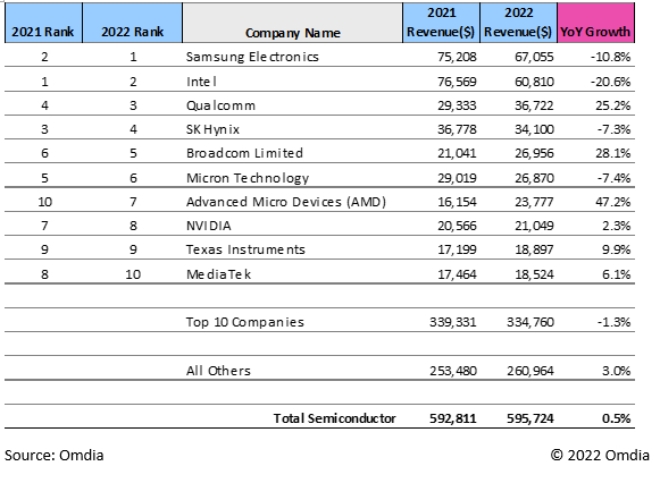Click AMD's 2021 revenue "16,154"
The image size is (660, 483).
click(457, 202)
